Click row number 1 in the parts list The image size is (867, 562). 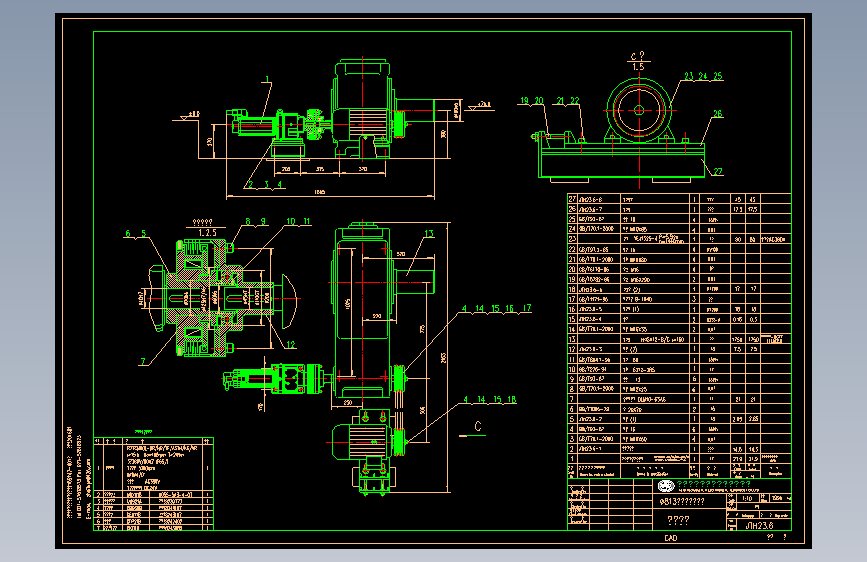[x=572, y=459]
